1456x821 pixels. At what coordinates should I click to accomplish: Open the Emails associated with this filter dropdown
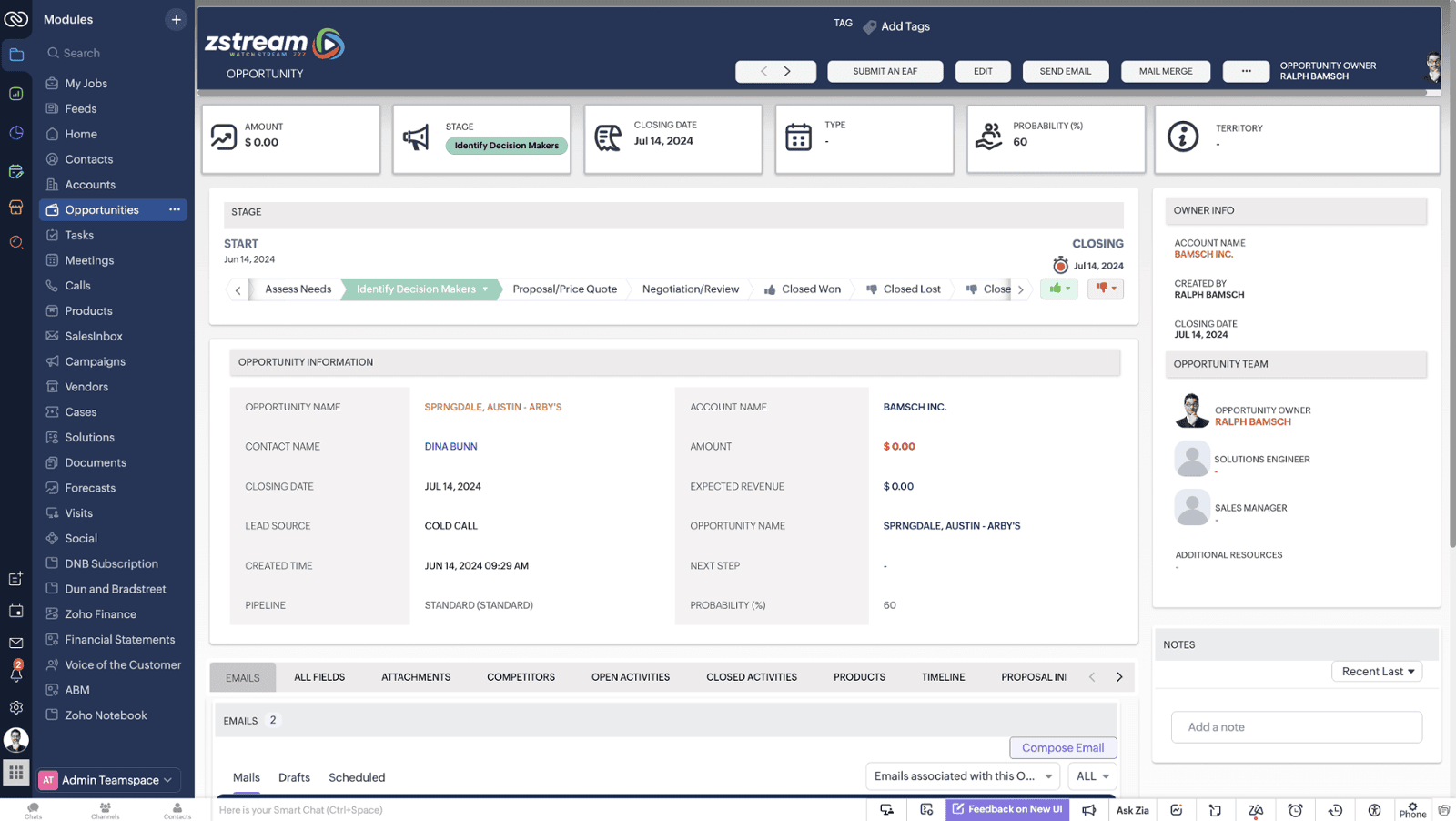pos(962,776)
